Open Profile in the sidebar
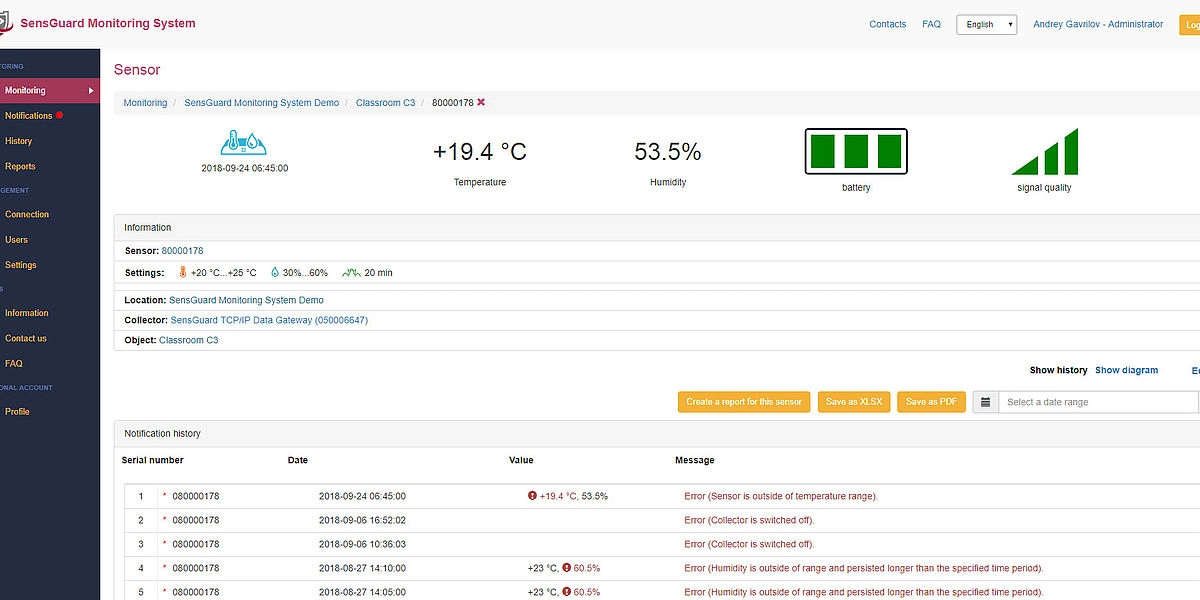The width and height of the screenshot is (1200, 600). tap(17, 411)
